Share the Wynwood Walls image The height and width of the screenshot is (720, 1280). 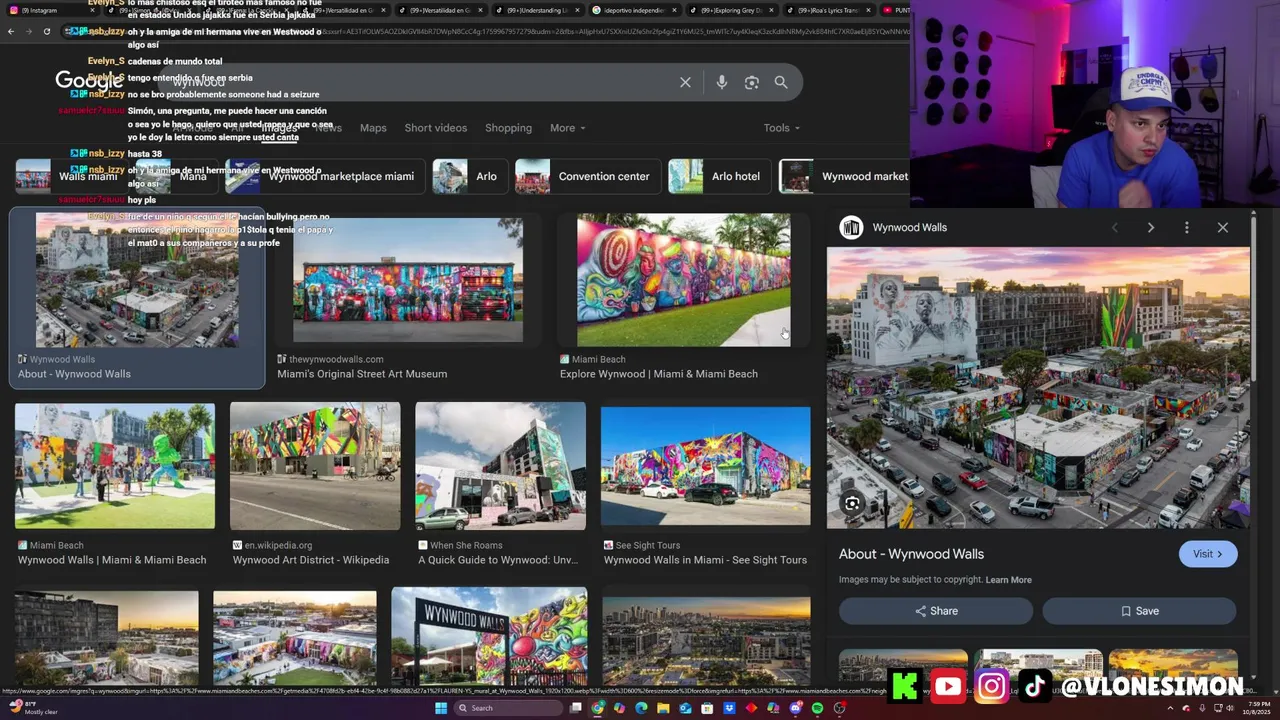coord(935,611)
